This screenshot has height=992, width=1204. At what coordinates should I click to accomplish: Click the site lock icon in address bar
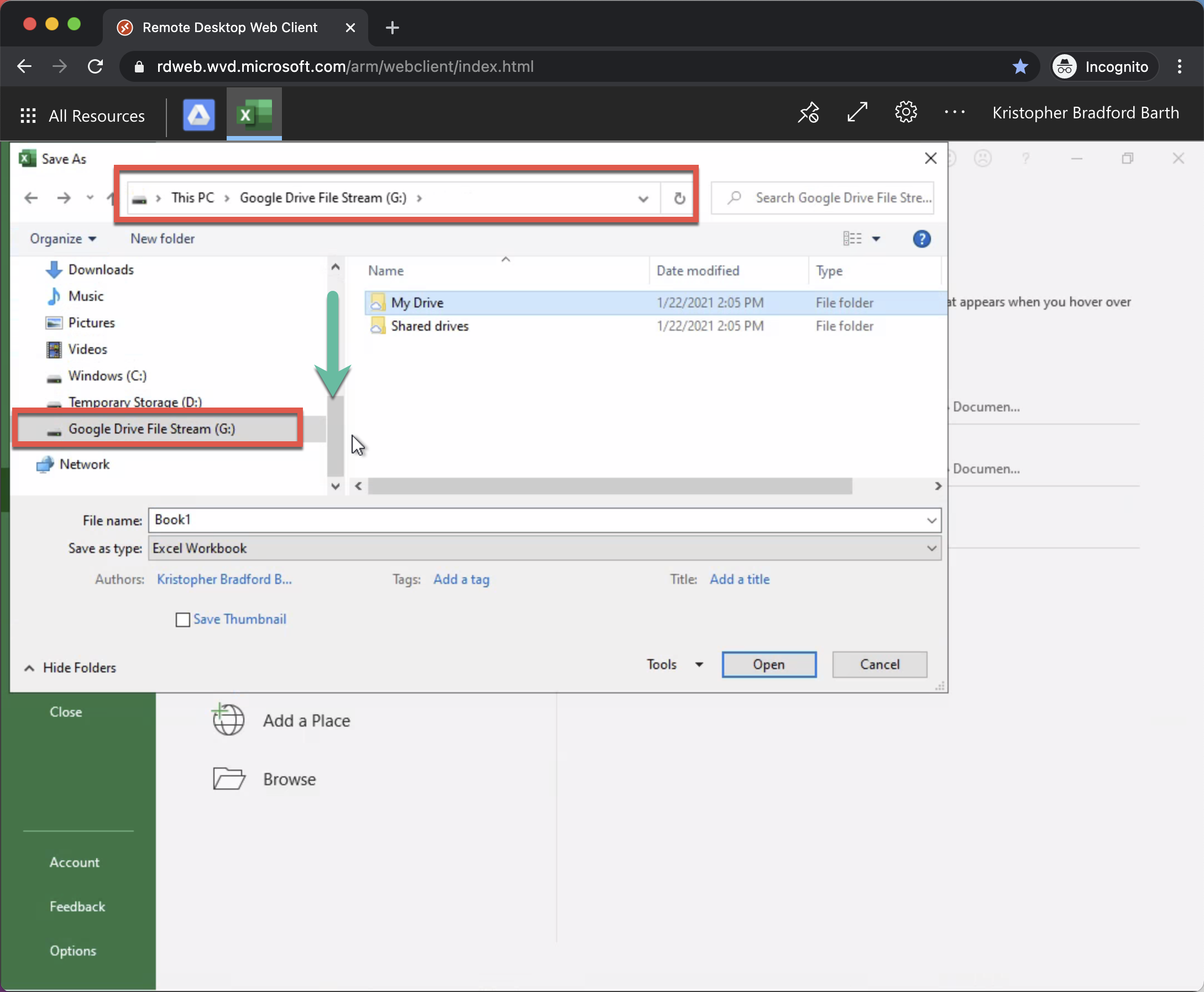click(x=139, y=67)
